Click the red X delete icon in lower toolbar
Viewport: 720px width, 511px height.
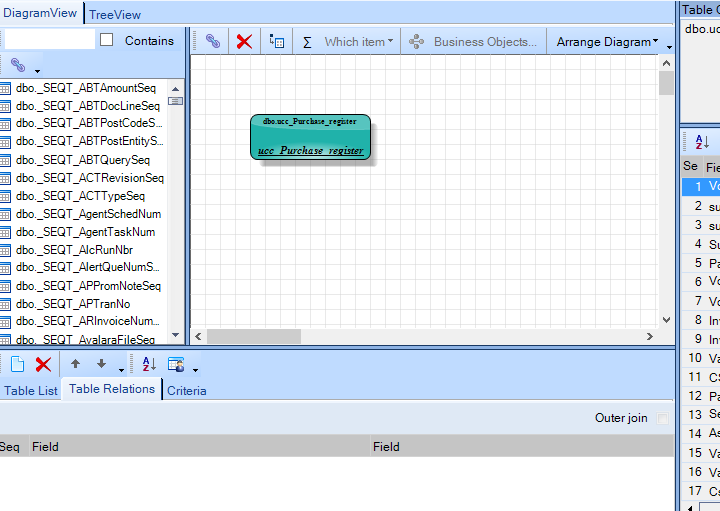click(43, 365)
